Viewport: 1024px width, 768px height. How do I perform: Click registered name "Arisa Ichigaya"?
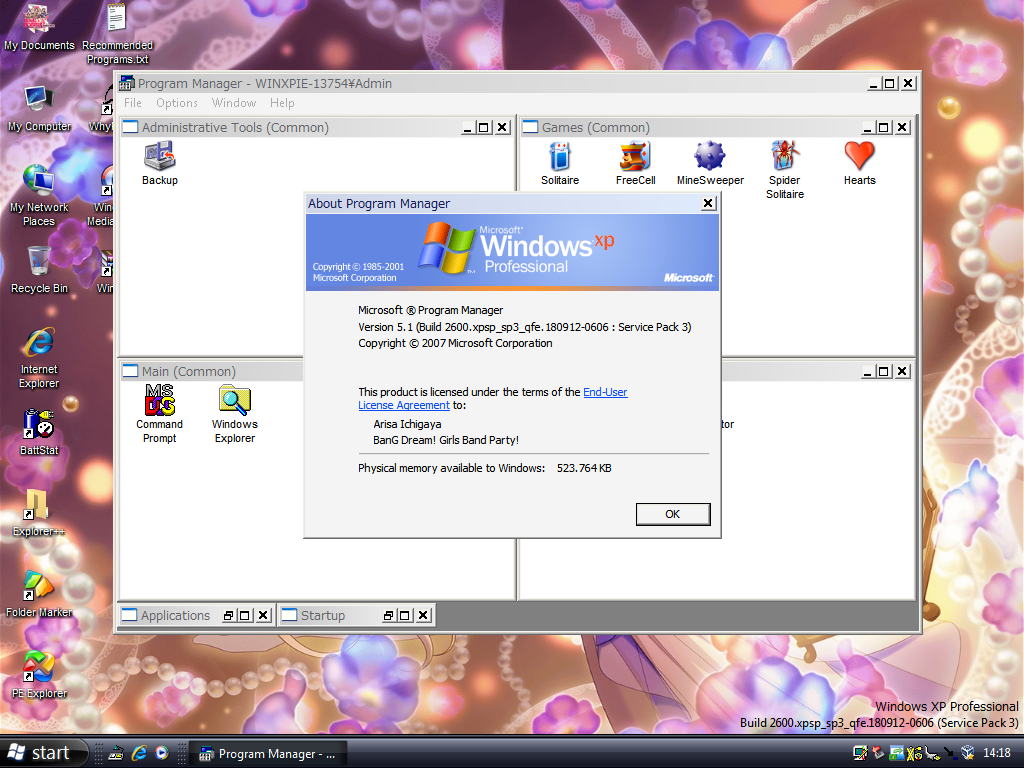(x=407, y=424)
